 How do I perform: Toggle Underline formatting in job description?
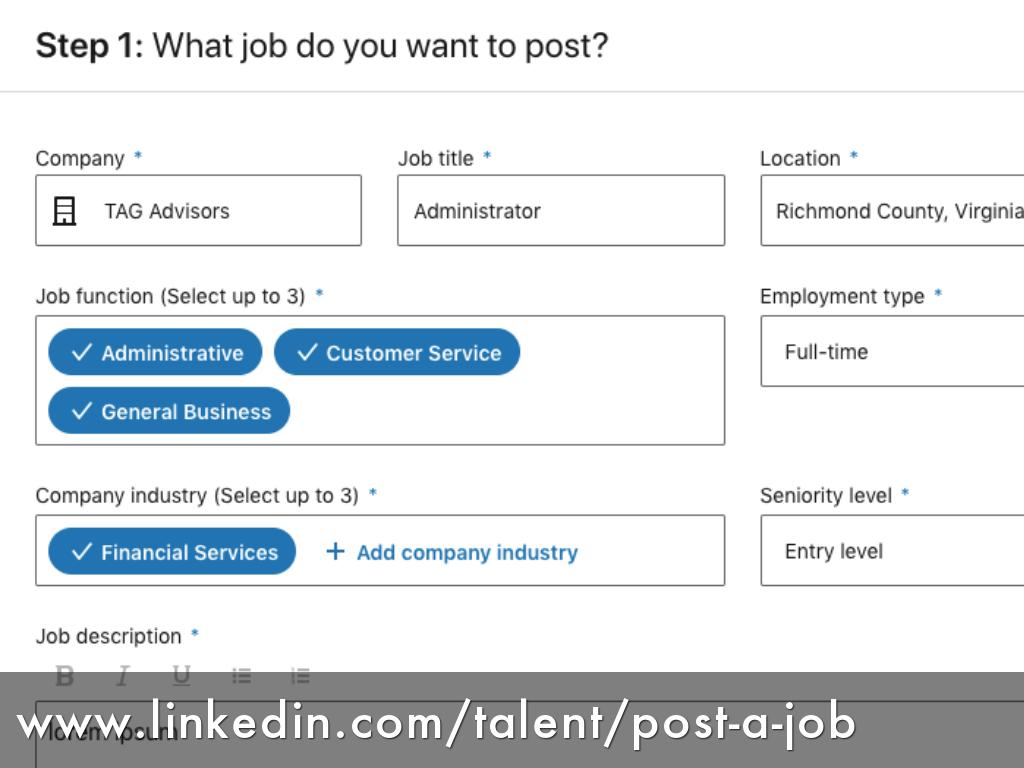[x=181, y=677]
